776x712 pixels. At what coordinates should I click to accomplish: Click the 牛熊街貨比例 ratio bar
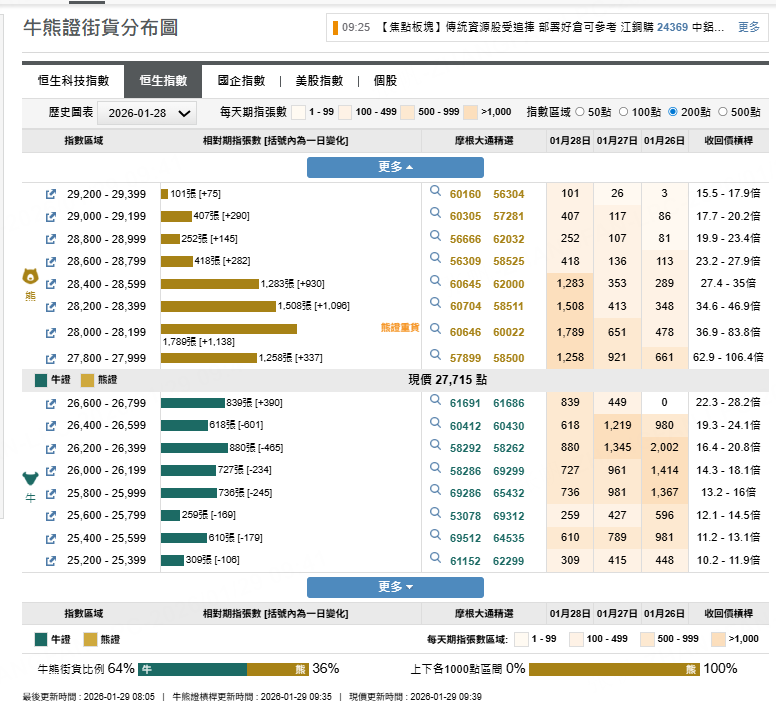[x=223, y=669]
